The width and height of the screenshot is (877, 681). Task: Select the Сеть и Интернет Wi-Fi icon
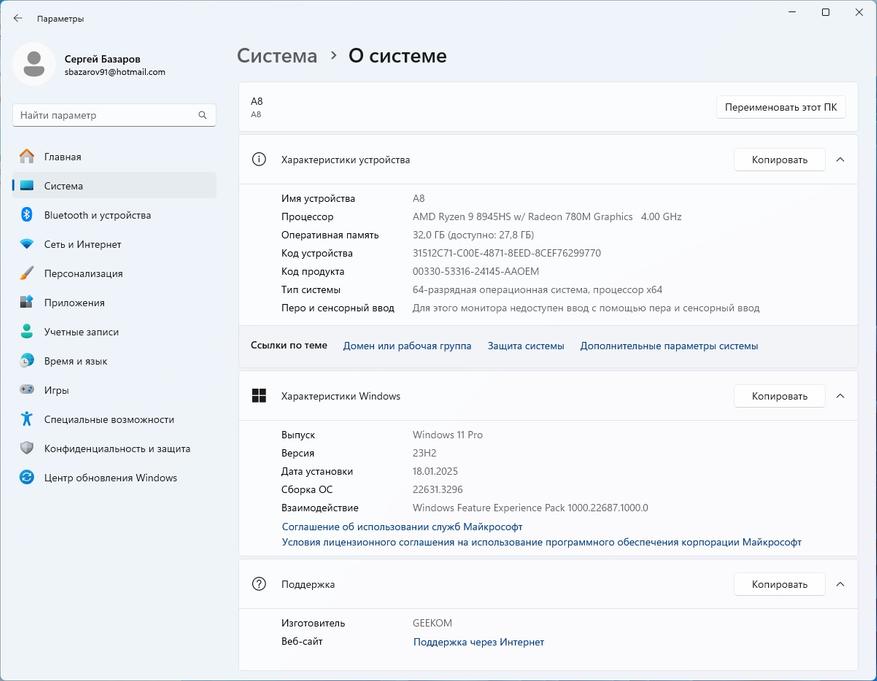(27, 244)
